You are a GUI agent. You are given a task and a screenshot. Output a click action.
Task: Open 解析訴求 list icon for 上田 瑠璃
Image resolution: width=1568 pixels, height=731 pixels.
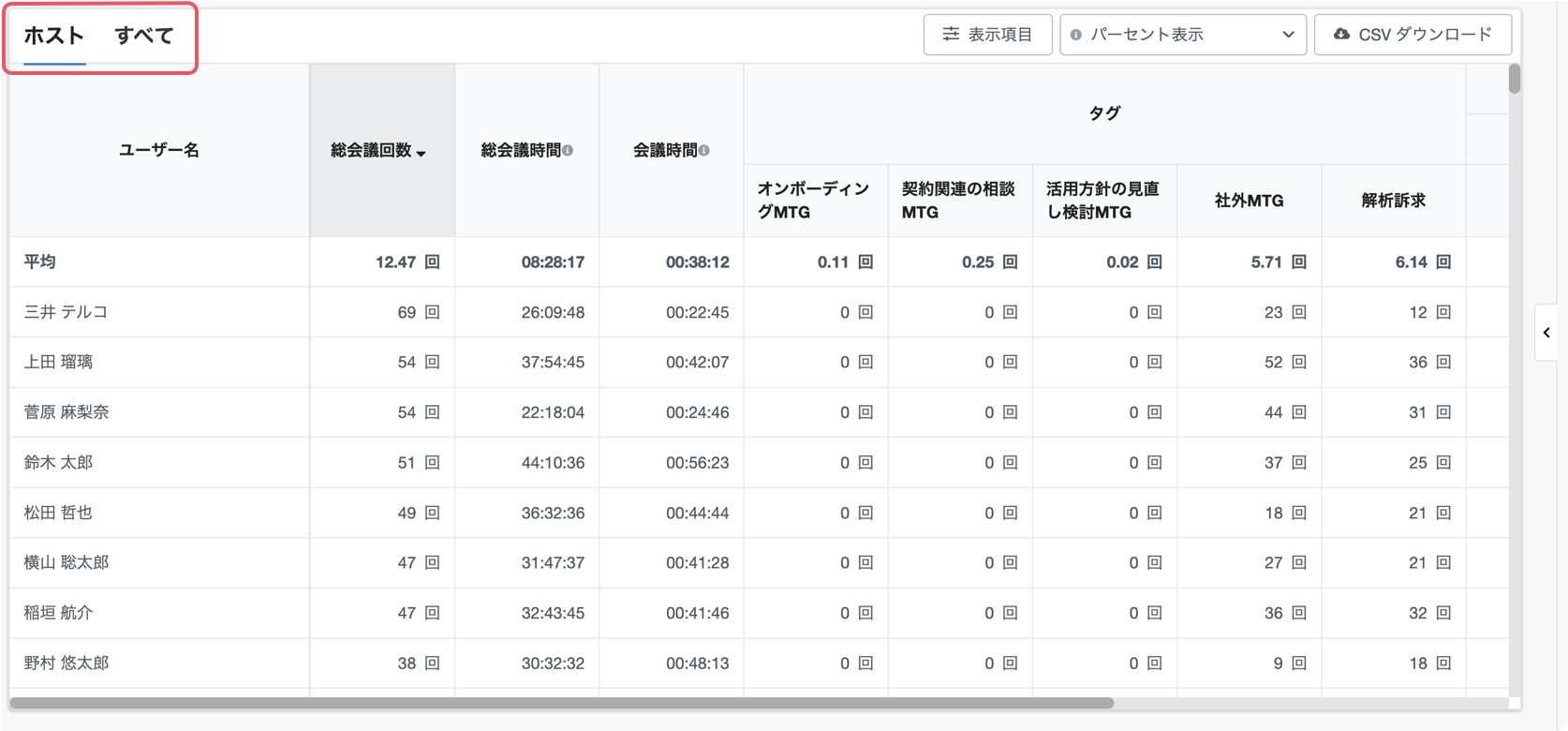[1443, 362]
